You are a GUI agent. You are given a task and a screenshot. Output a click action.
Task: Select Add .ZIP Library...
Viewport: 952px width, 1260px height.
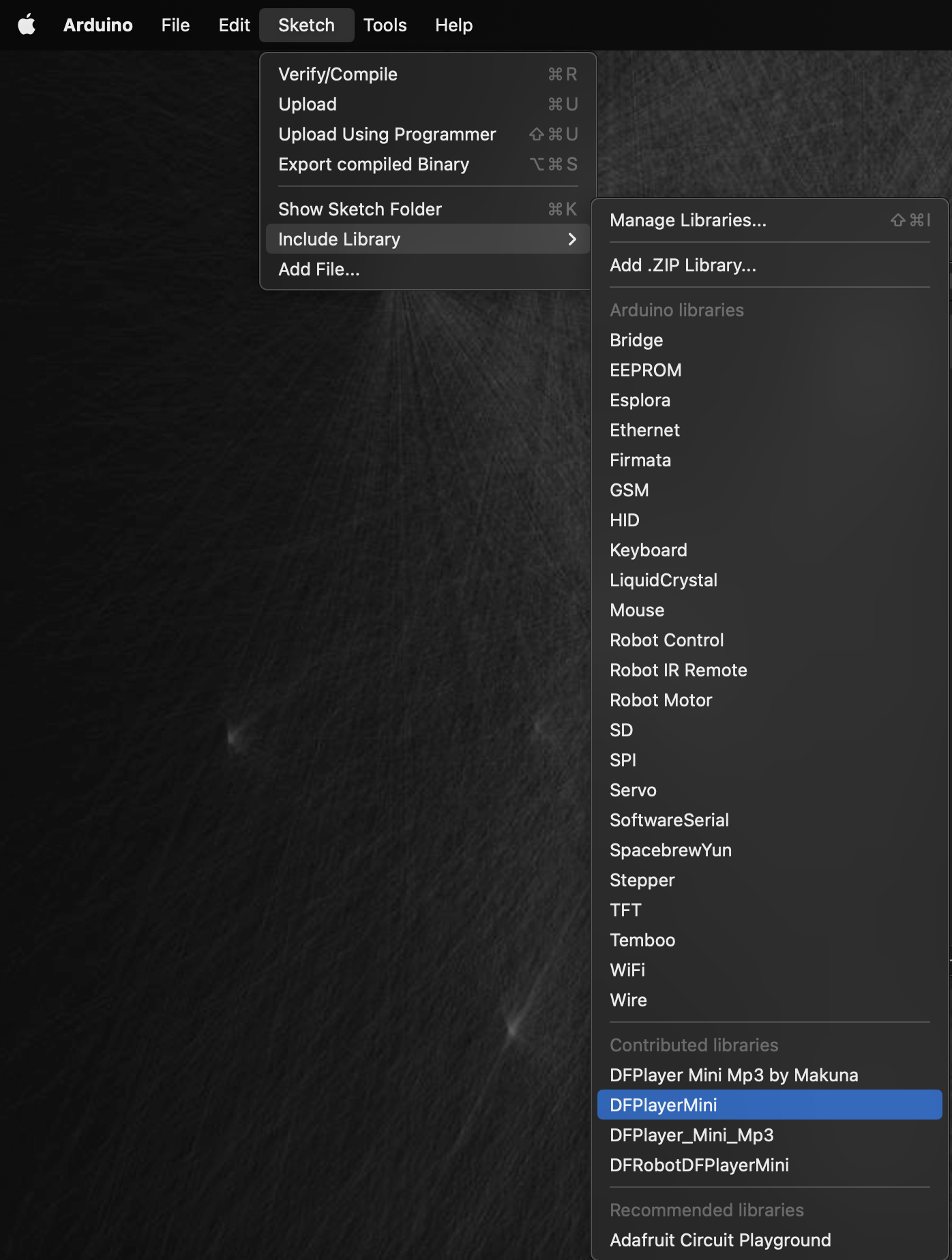coord(769,265)
